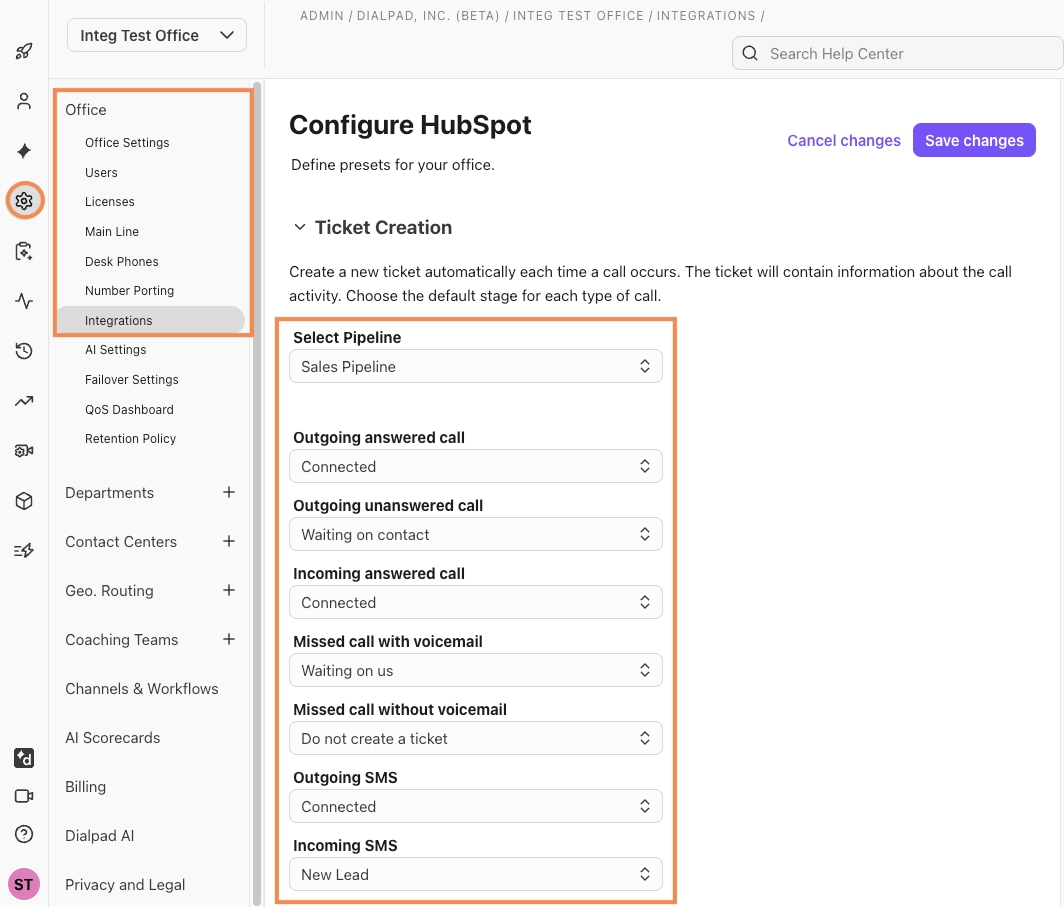Click the history clock icon

24,351
